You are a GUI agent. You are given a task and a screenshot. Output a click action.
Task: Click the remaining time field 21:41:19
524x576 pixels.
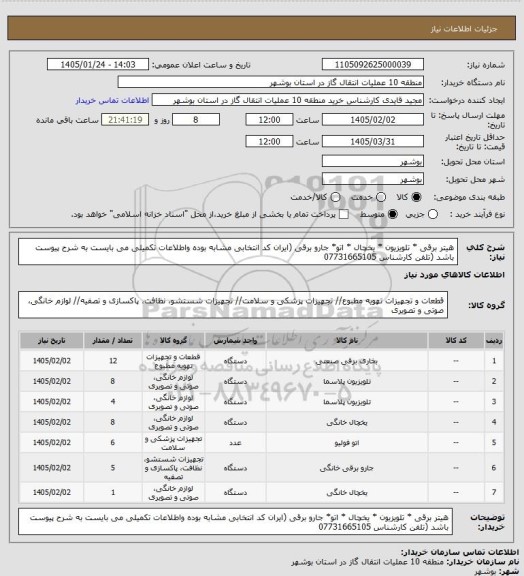click(125, 120)
